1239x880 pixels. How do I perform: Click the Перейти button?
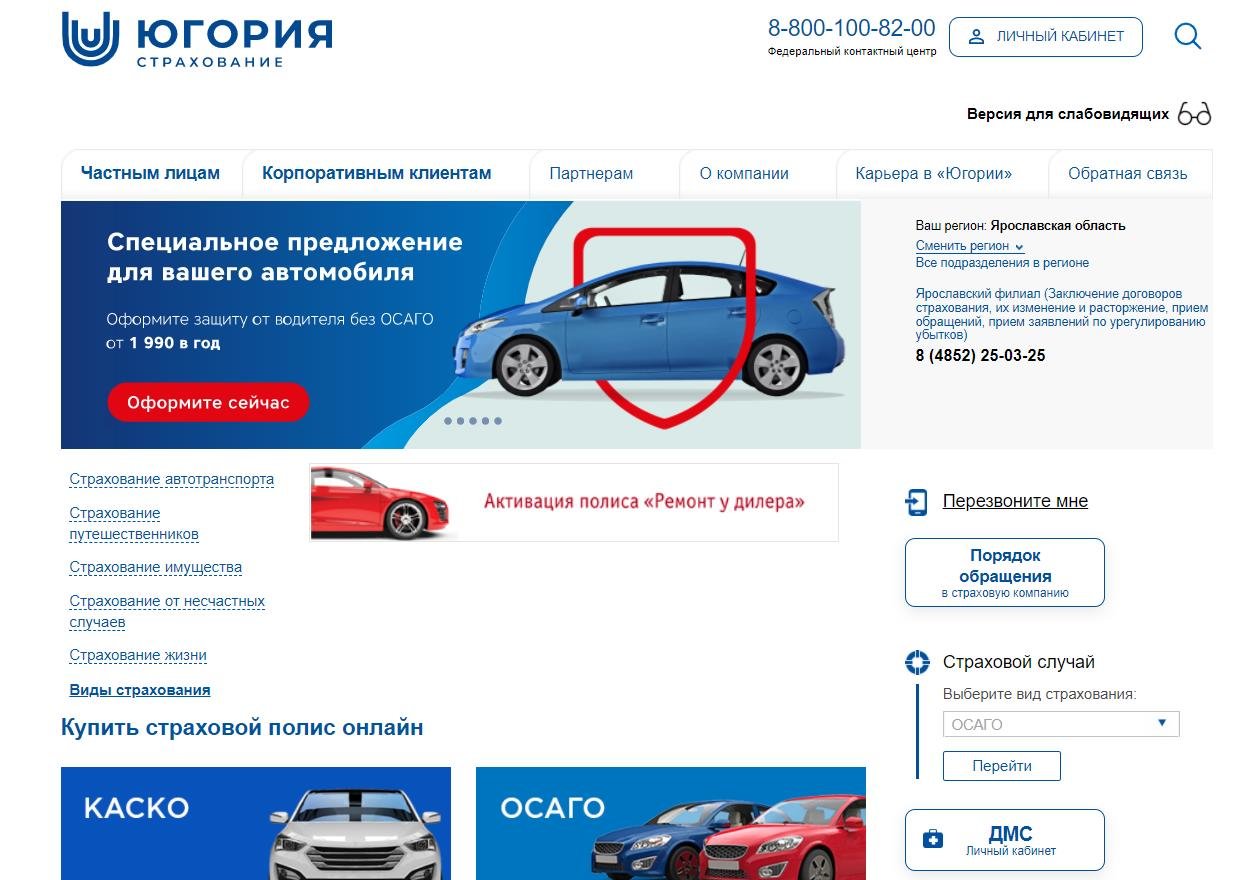pos(1002,766)
